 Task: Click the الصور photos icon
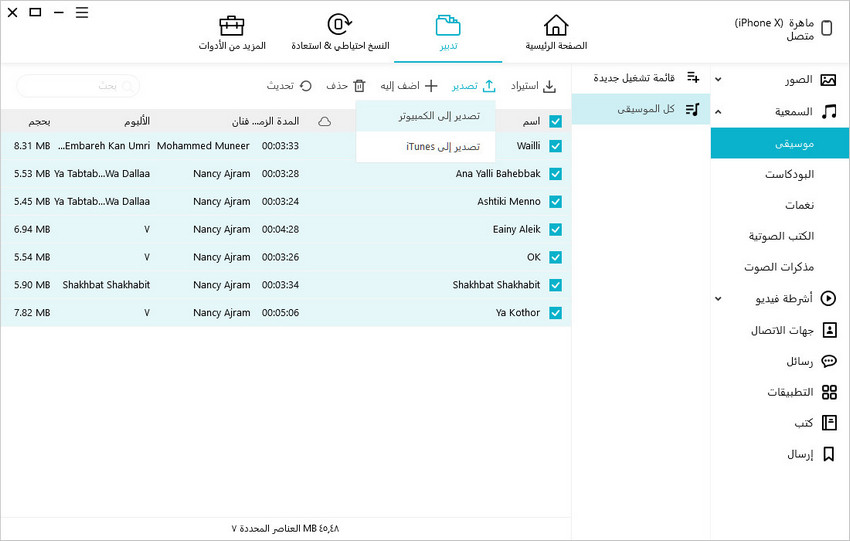pos(828,80)
